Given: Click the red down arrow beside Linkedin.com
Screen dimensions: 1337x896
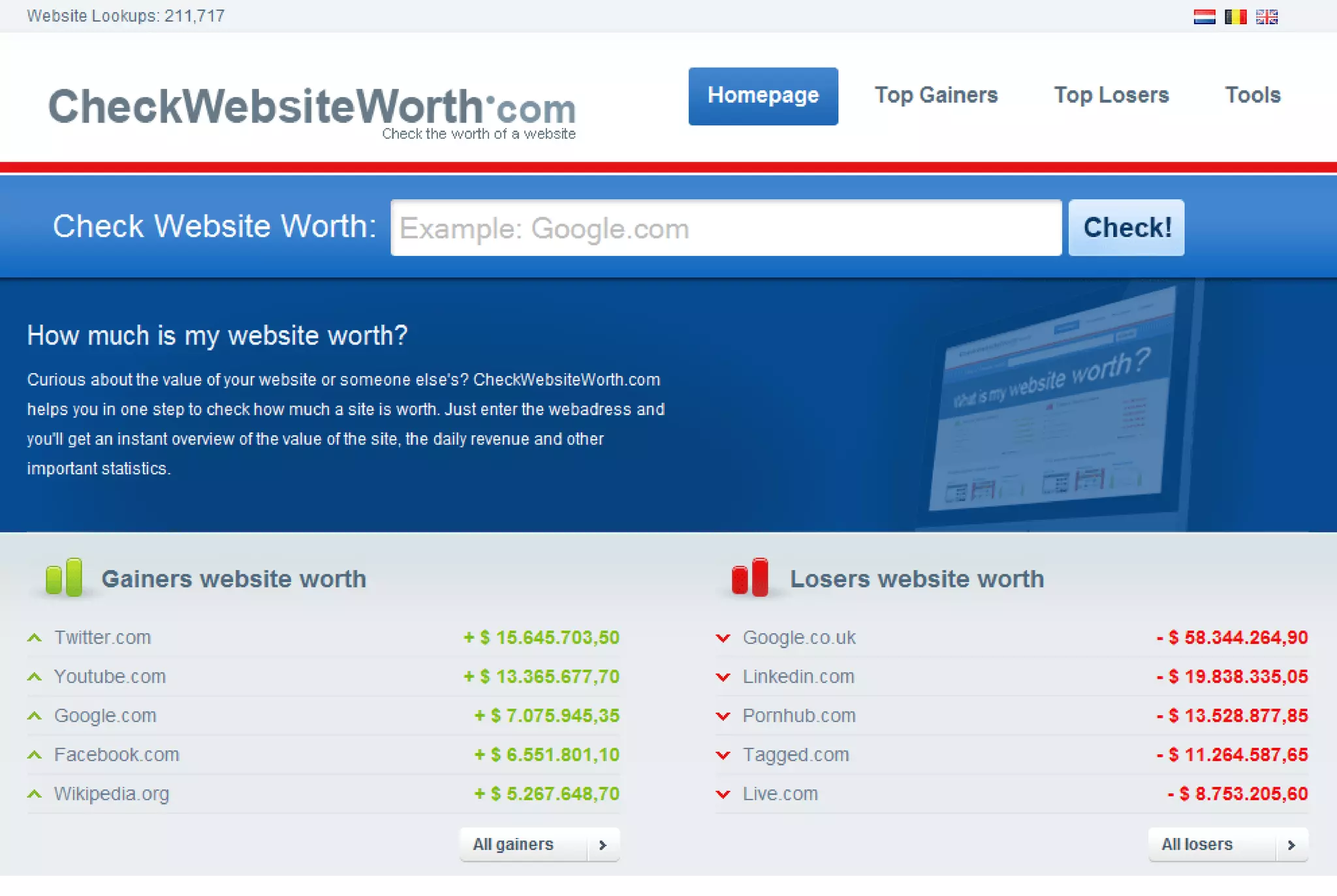Looking at the screenshot, I should click(x=723, y=677).
